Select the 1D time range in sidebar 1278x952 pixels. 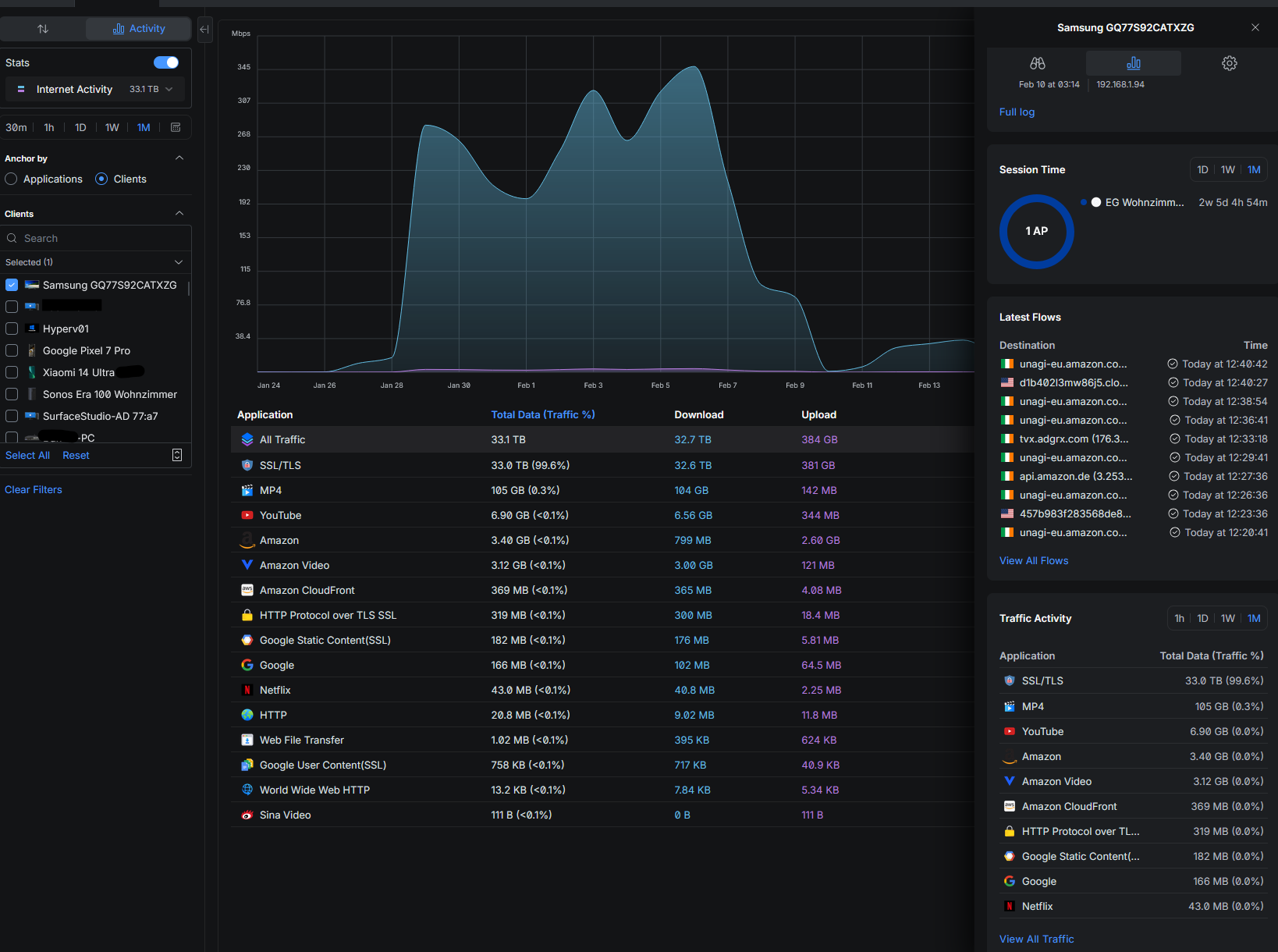pos(80,127)
